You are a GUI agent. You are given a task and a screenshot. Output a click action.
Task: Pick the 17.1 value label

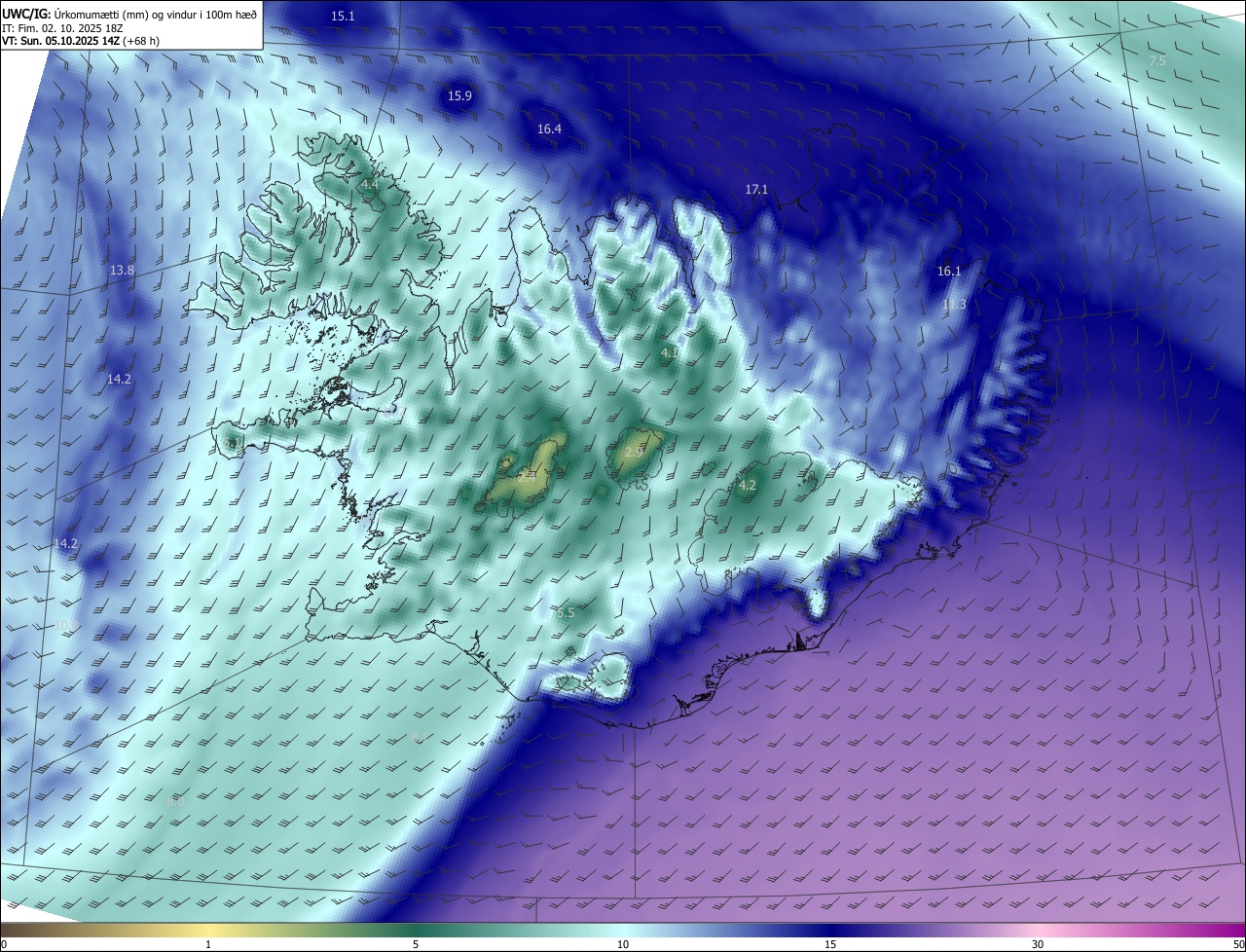point(756,190)
